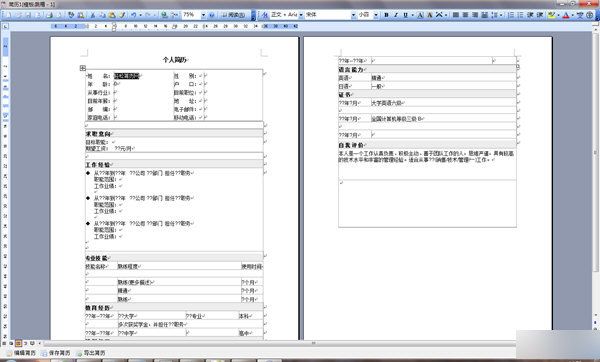600x362 pixels.
Task: Click the ruler tab-stop selector
Action: point(5,26)
